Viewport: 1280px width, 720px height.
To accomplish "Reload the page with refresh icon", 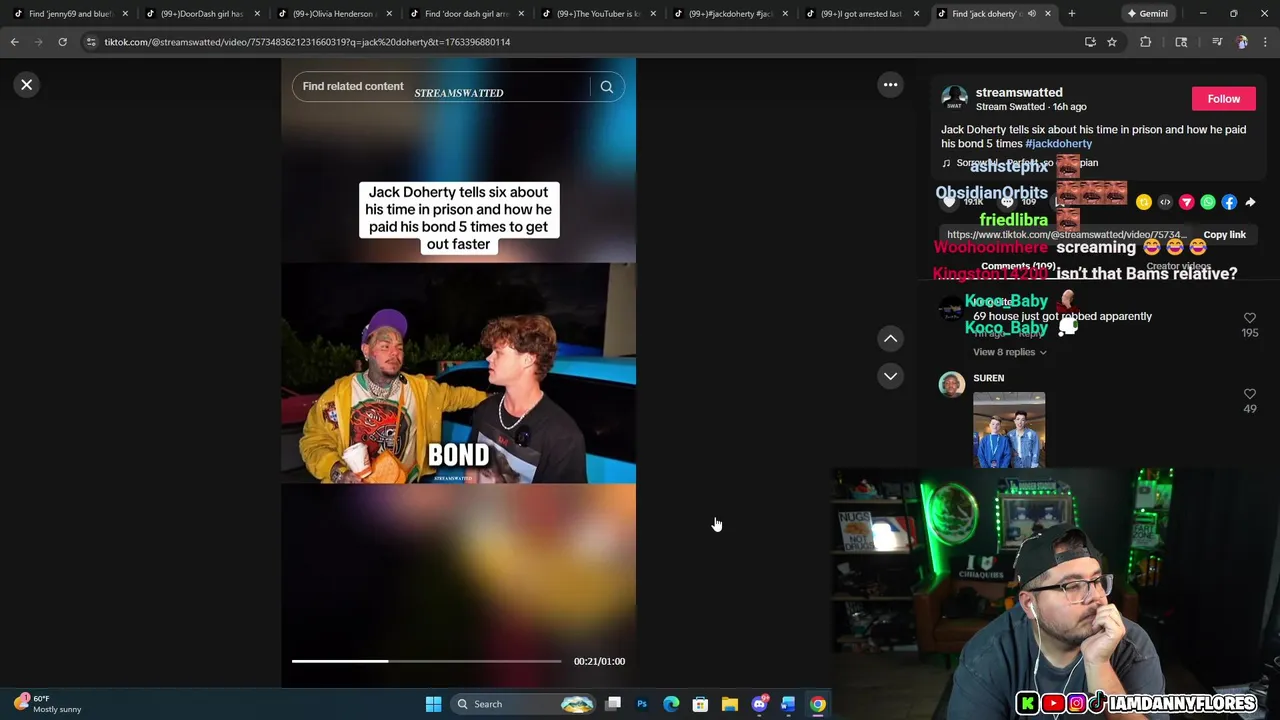I will click(62, 42).
